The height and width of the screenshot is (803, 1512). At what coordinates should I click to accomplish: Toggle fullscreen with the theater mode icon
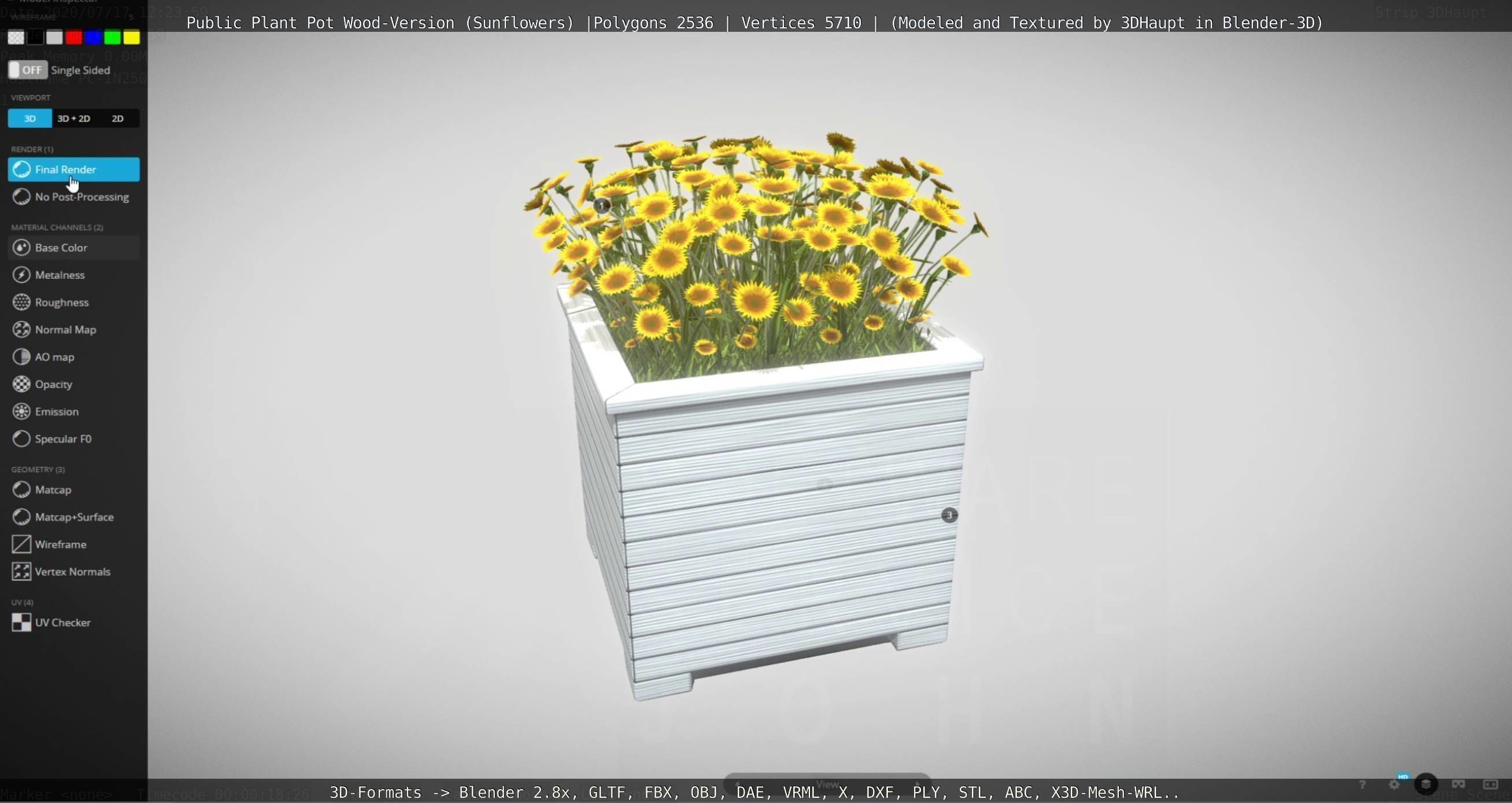point(1491,784)
